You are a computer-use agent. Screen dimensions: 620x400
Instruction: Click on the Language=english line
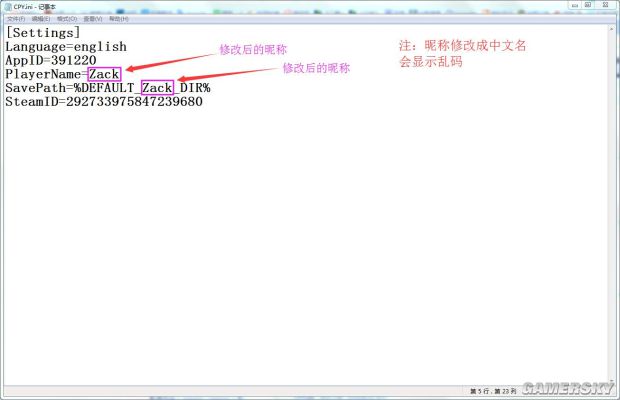tap(66, 46)
